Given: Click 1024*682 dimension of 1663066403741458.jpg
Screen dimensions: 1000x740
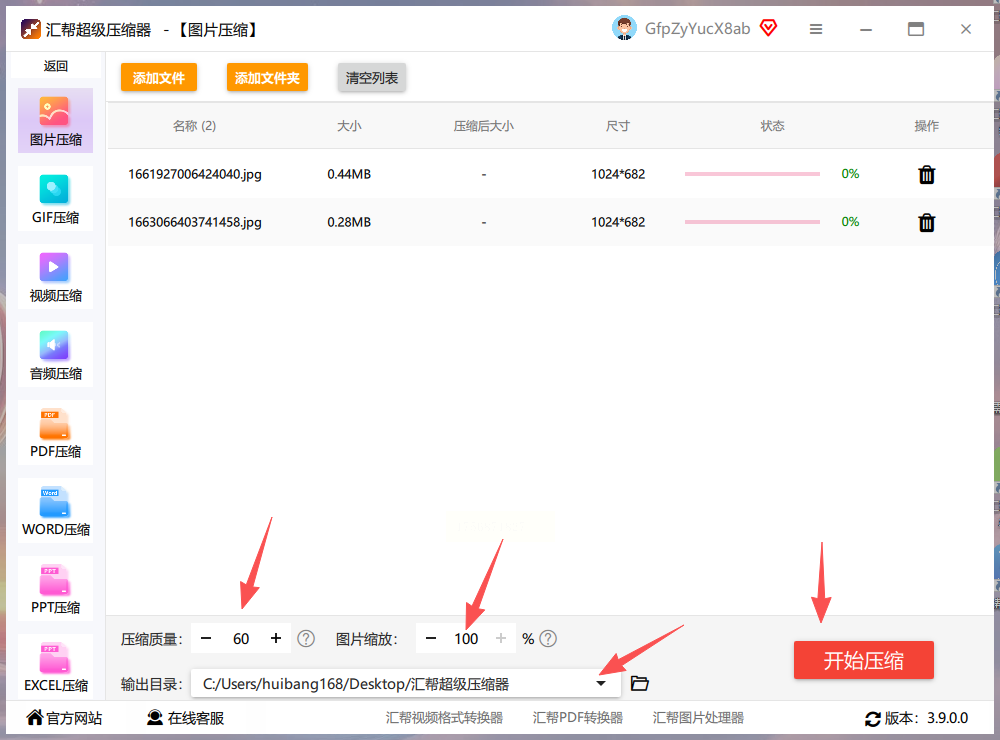Looking at the screenshot, I should [x=618, y=222].
